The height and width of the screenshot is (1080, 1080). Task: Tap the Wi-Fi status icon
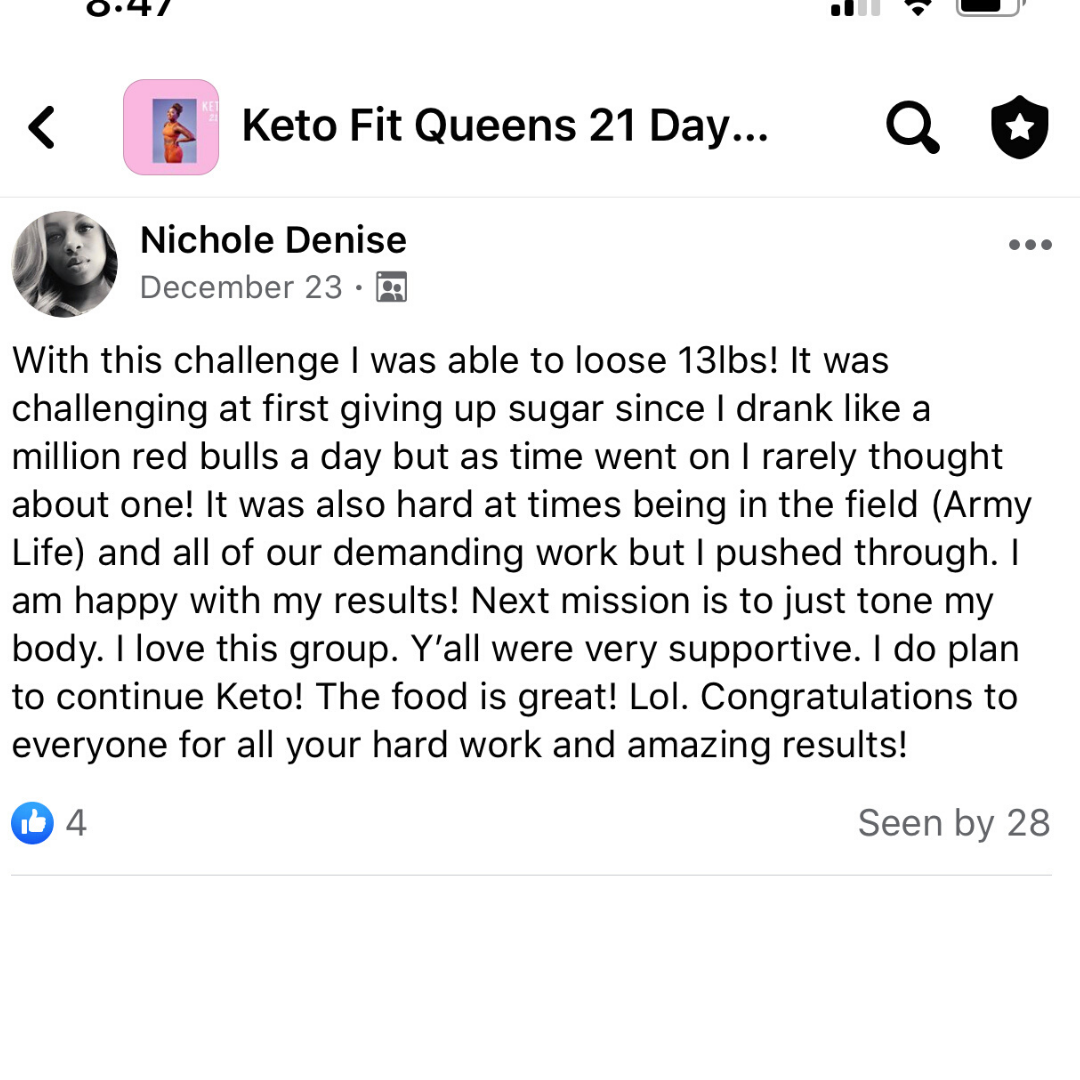[917, 8]
